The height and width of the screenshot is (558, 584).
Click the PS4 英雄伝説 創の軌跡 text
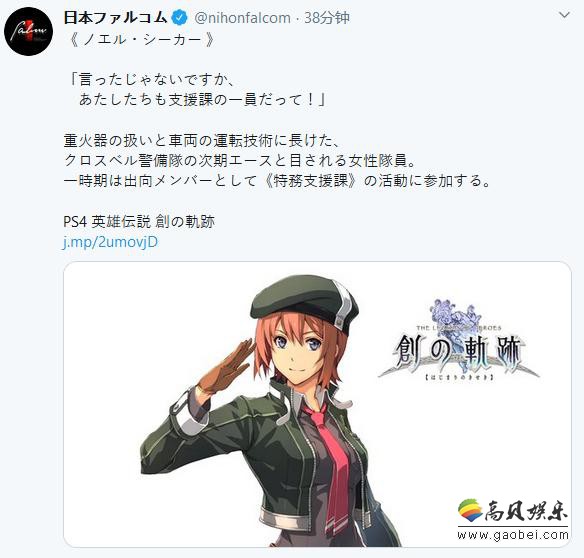pyautogui.click(x=139, y=222)
